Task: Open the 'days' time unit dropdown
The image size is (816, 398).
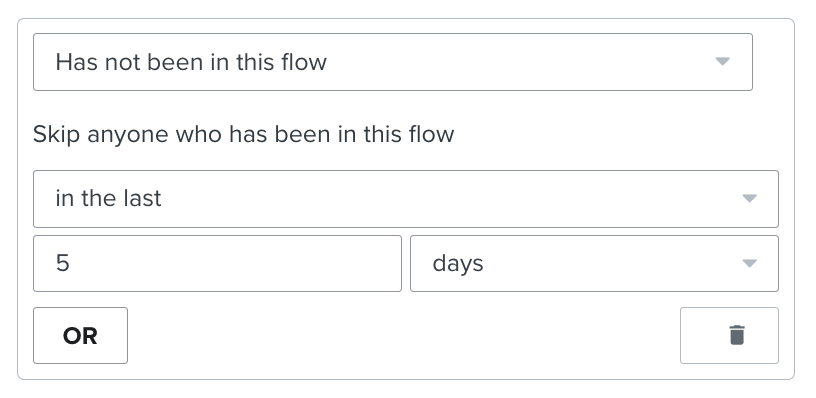Action: point(594,263)
